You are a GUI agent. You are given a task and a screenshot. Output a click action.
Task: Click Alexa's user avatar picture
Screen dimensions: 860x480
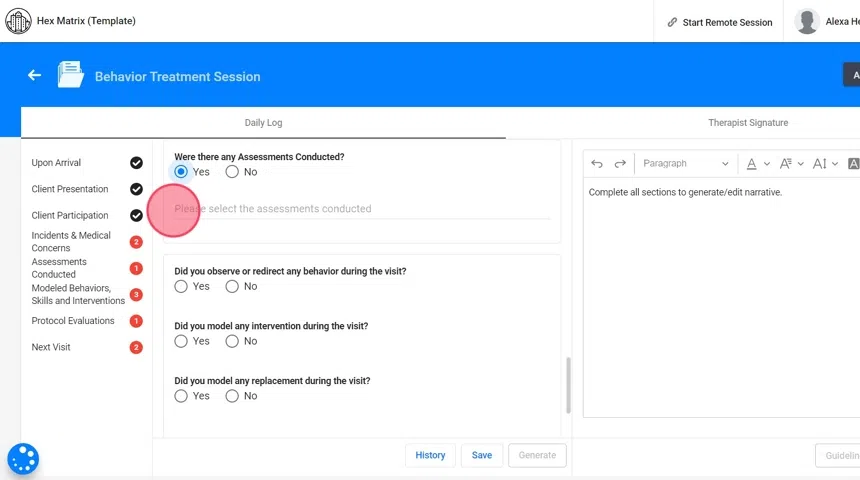point(807,21)
